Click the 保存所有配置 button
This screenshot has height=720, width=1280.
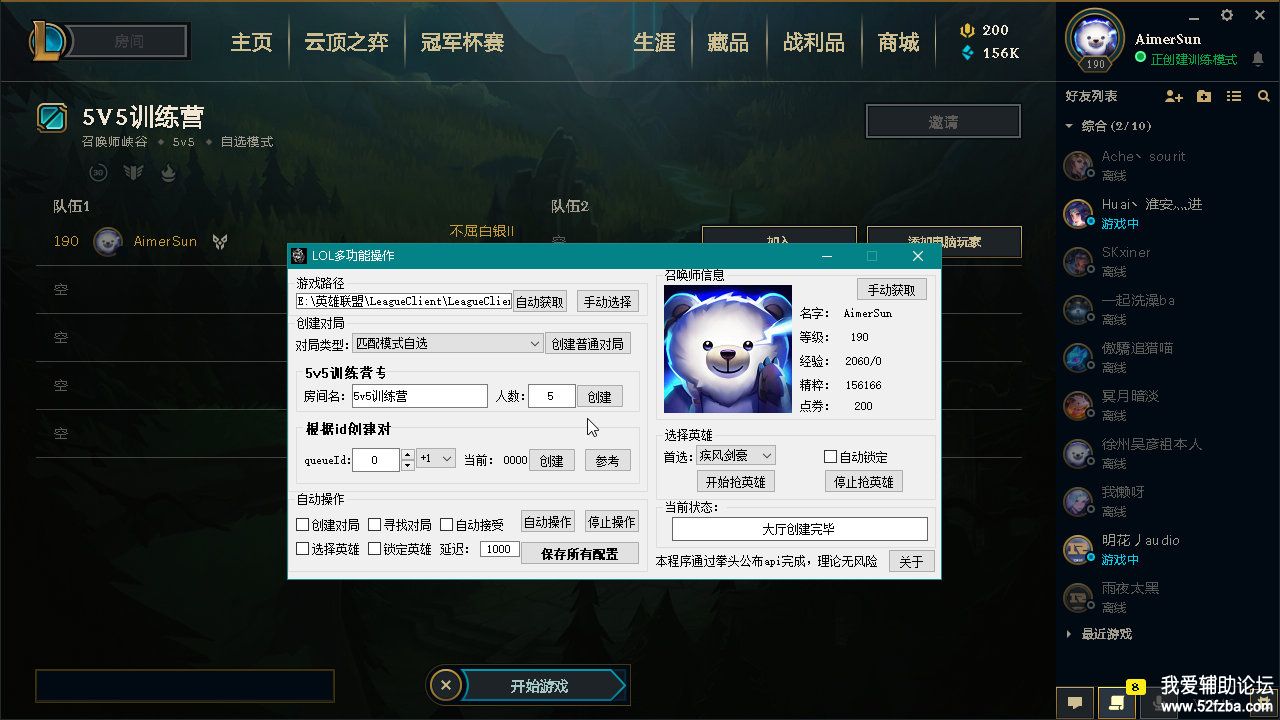[580, 553]
